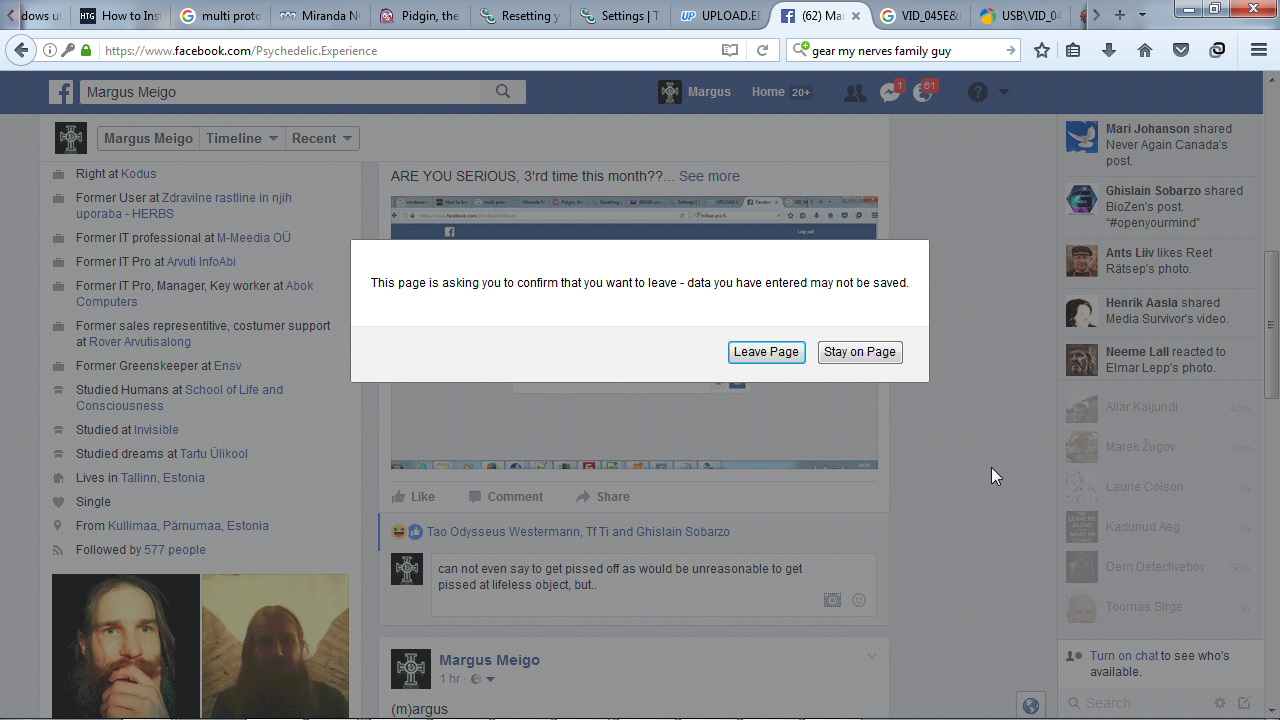The image size is (1280, 720).
Task: Open emoji picker in comment box
Action: (859, 600)
